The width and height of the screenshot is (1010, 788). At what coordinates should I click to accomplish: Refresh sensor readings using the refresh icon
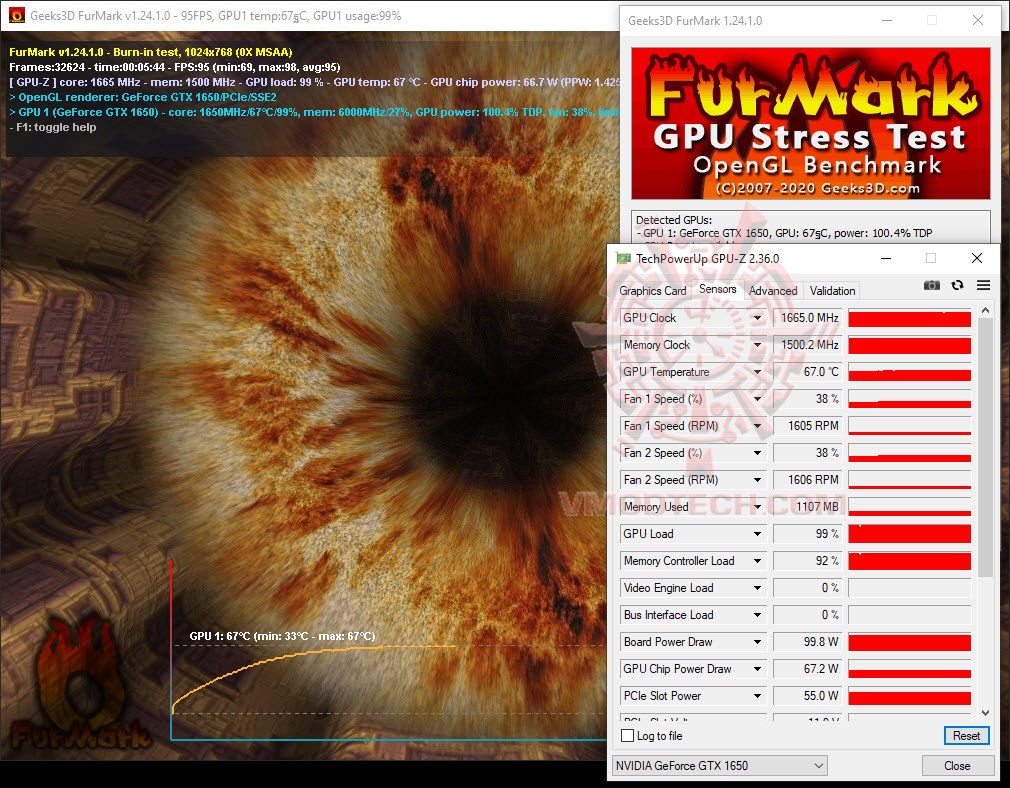coord(956,285)
